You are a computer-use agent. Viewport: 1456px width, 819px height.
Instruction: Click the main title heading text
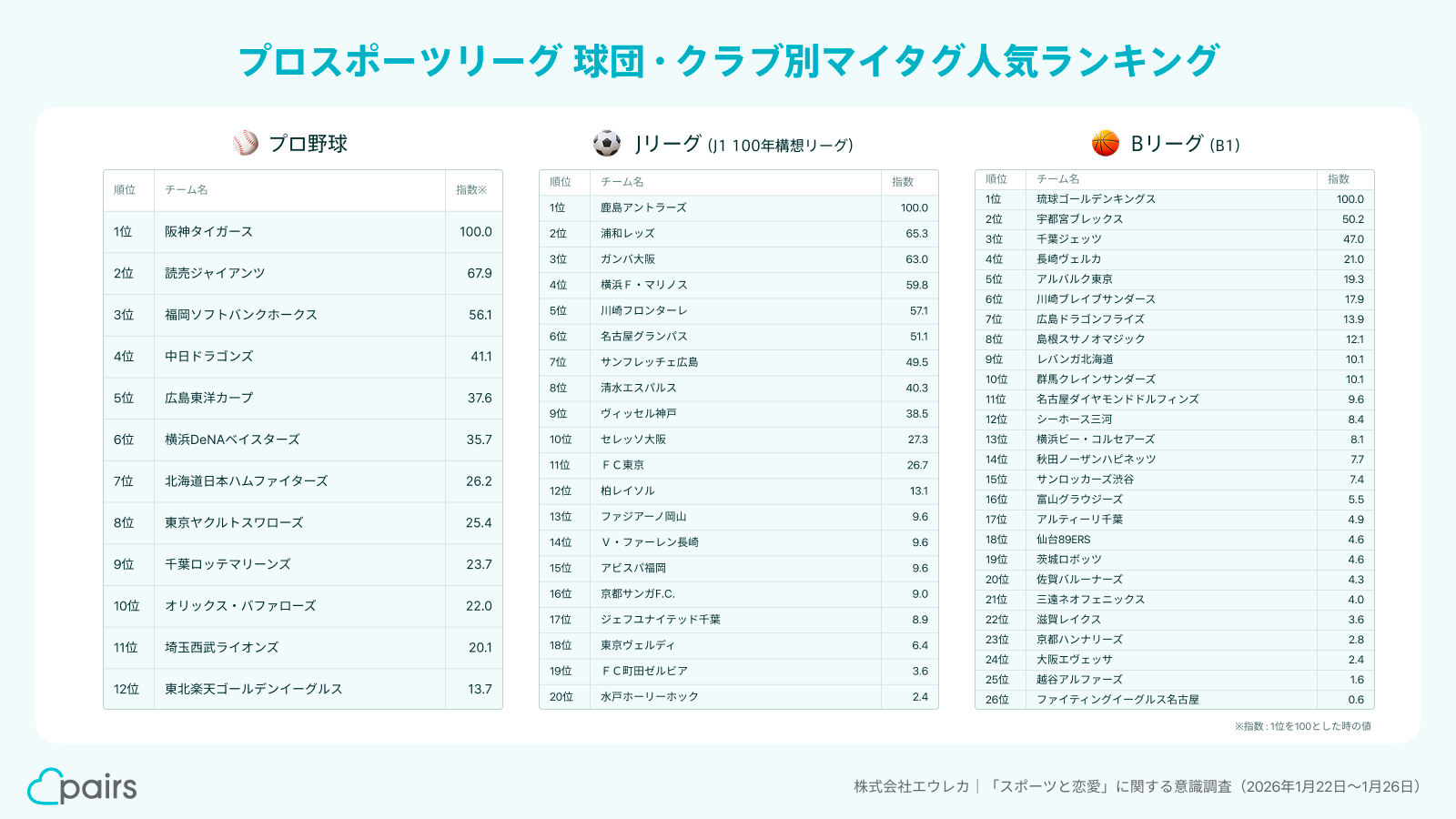click(728, 61)
